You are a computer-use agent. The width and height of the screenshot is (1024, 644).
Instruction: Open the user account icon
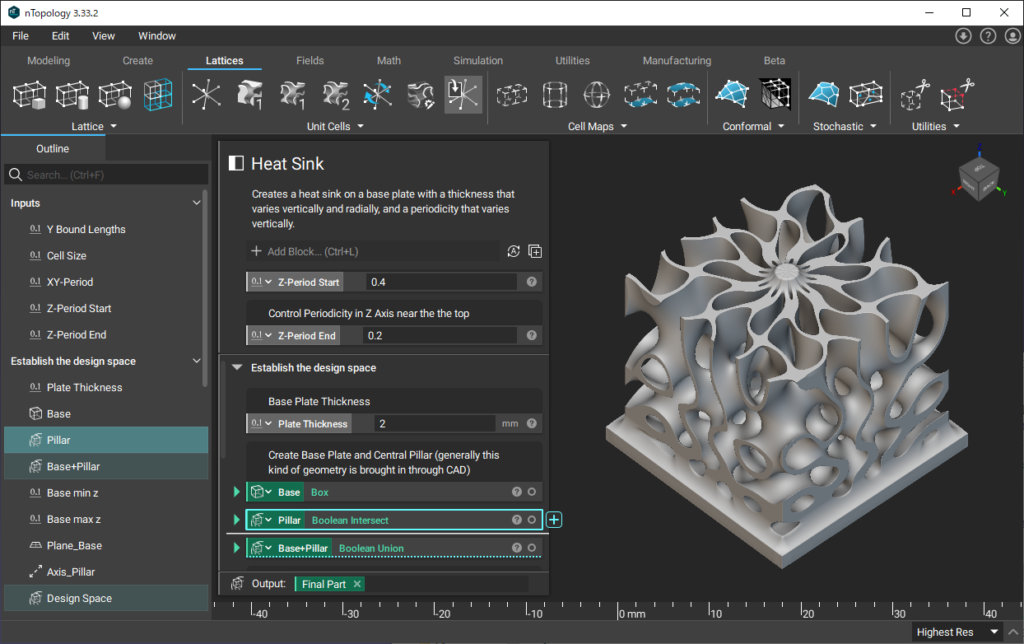click(1012, 36)
